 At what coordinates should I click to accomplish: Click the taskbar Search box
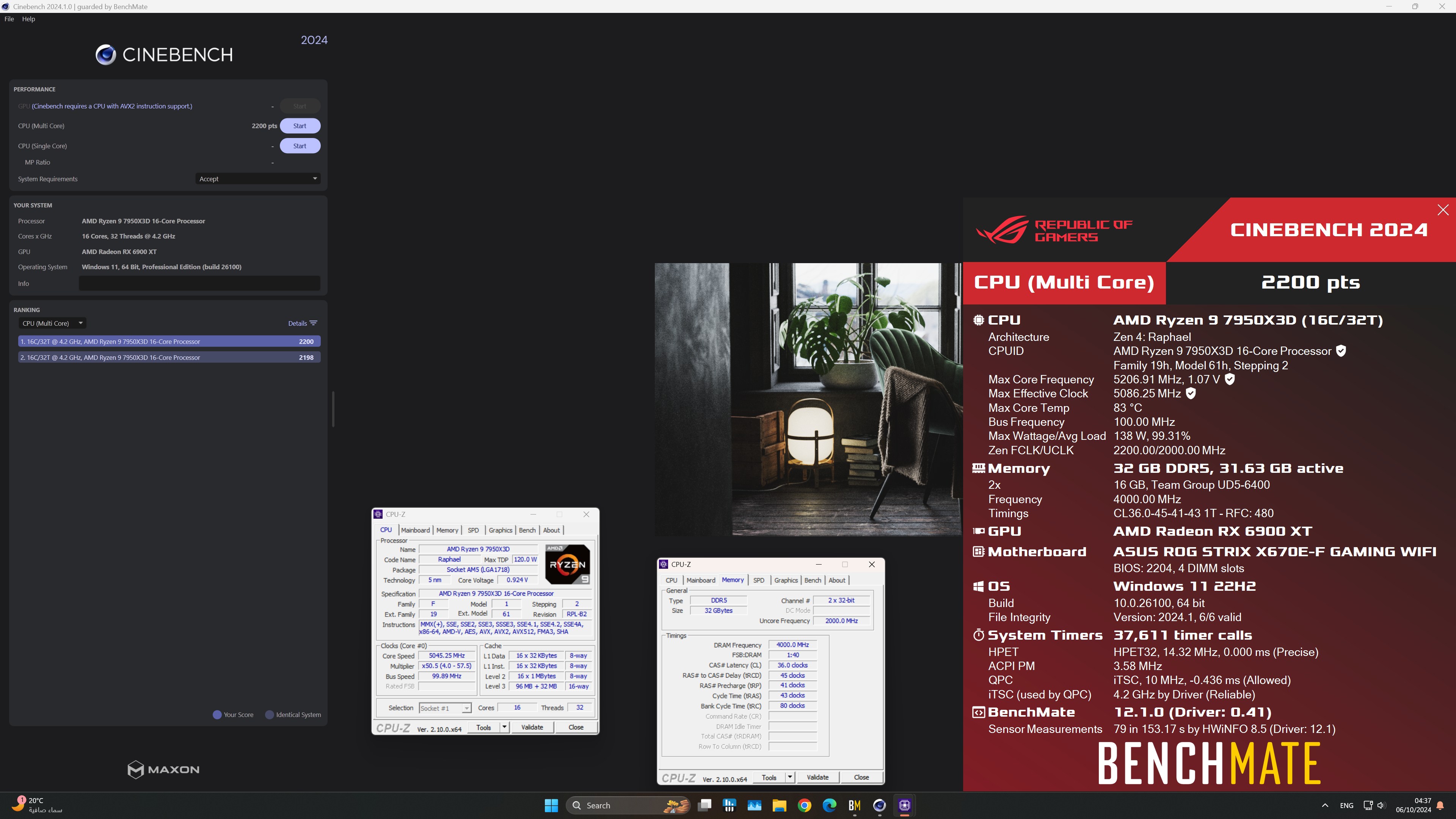pyautogui.click(x=628, y=805)
